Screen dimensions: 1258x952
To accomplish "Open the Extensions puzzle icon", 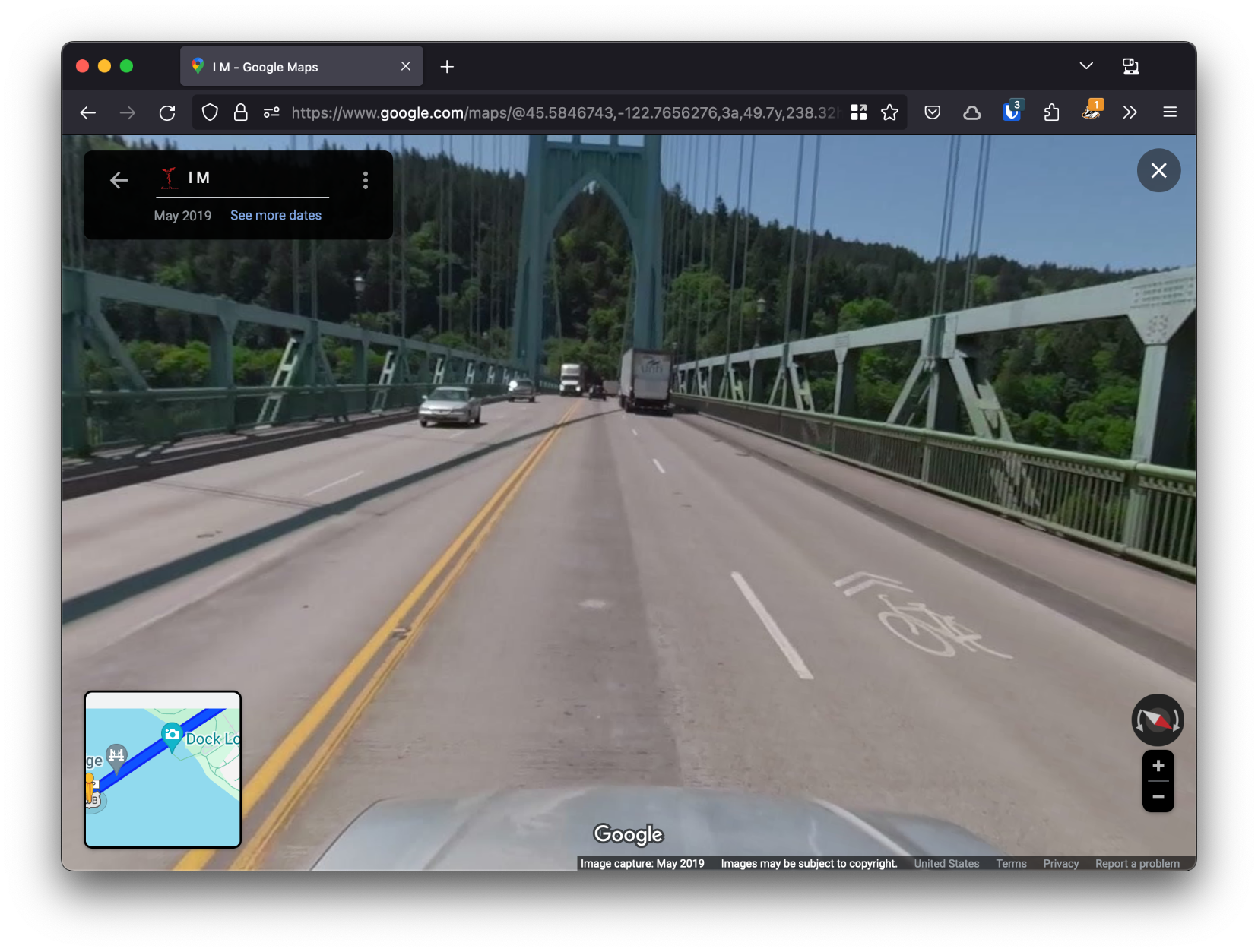I will click(x=1051, y=113).
